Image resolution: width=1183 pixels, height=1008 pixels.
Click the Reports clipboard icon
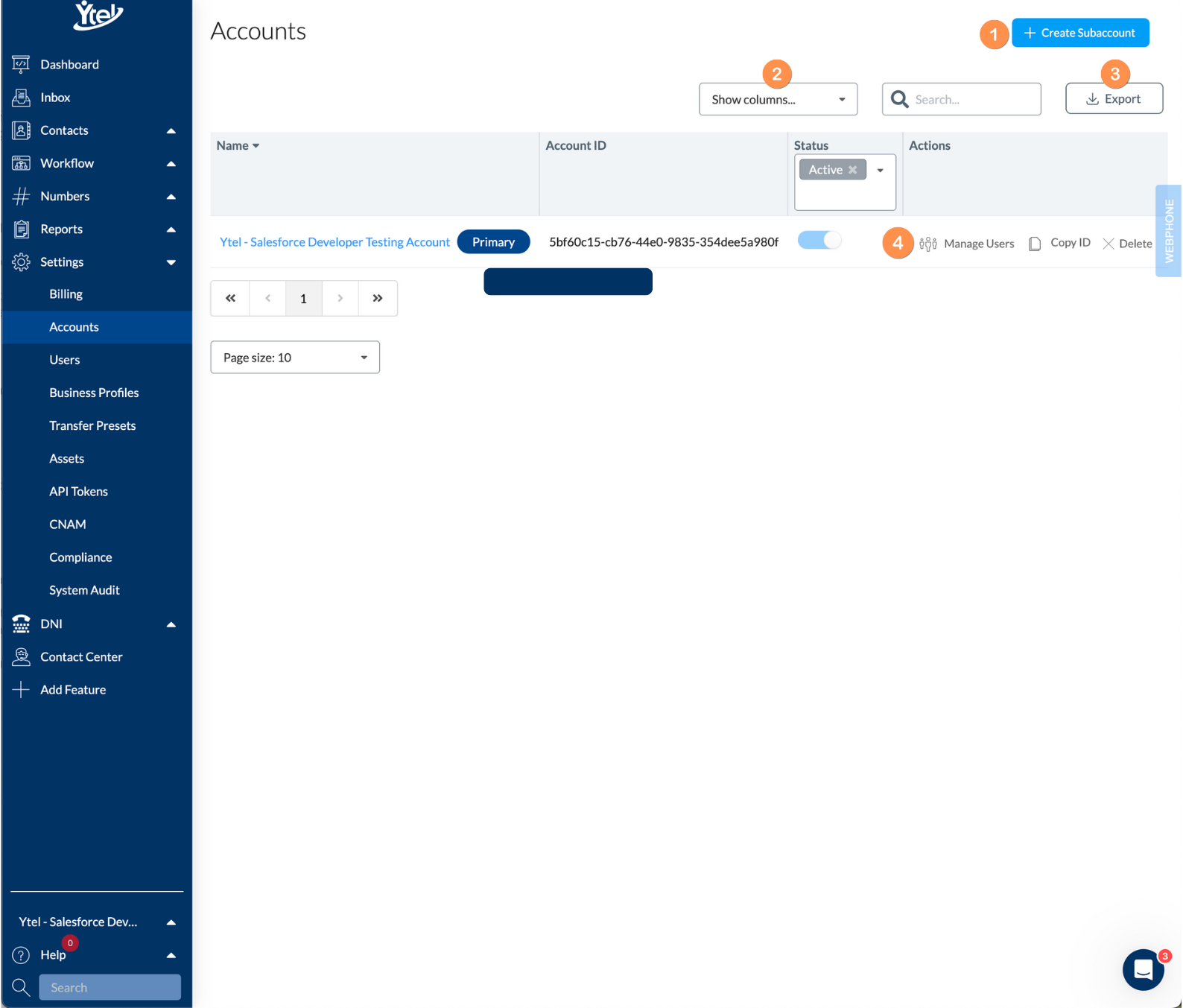[21, 229]
